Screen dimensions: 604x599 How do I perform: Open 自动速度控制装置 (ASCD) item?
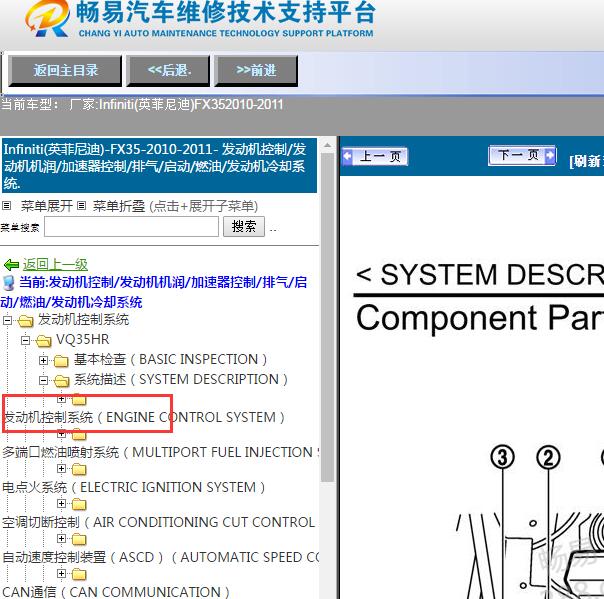point(160,557)
